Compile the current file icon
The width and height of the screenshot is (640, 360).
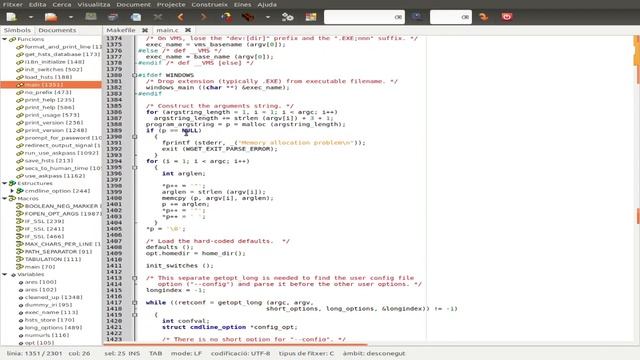click(x=226, y=17)
